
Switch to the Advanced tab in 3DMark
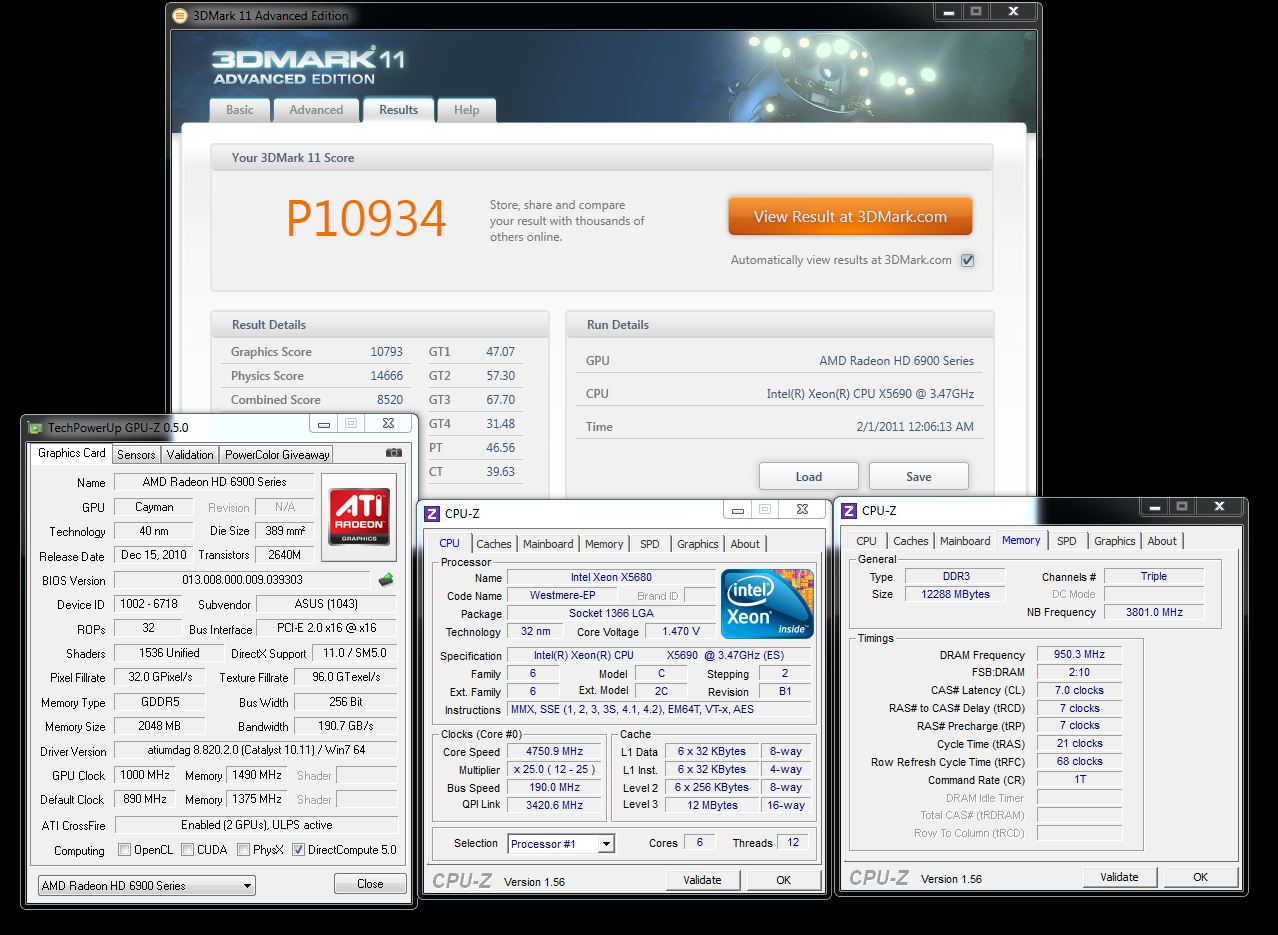(316, 110)
